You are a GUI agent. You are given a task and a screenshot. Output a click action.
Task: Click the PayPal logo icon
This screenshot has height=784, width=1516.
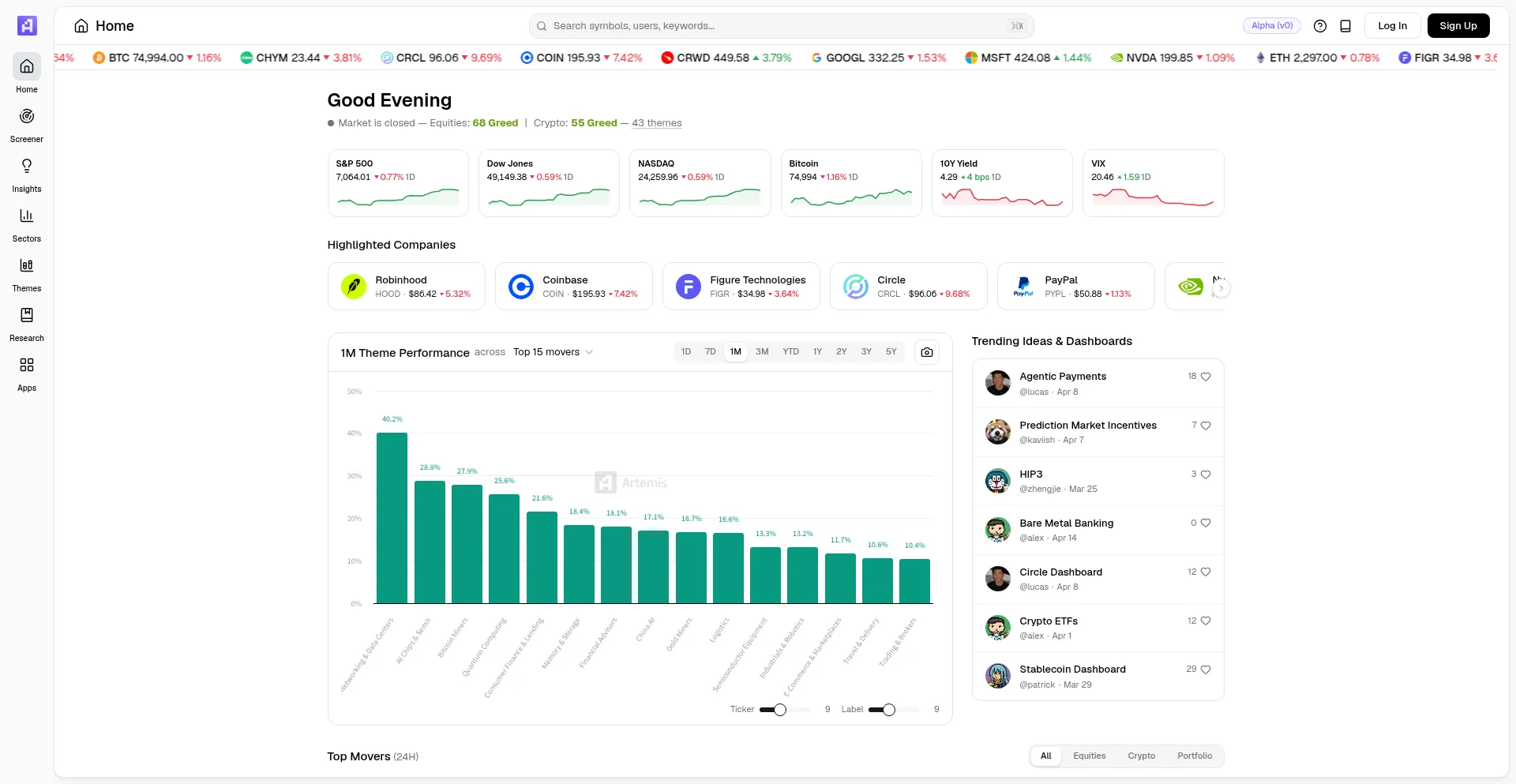1023,287
